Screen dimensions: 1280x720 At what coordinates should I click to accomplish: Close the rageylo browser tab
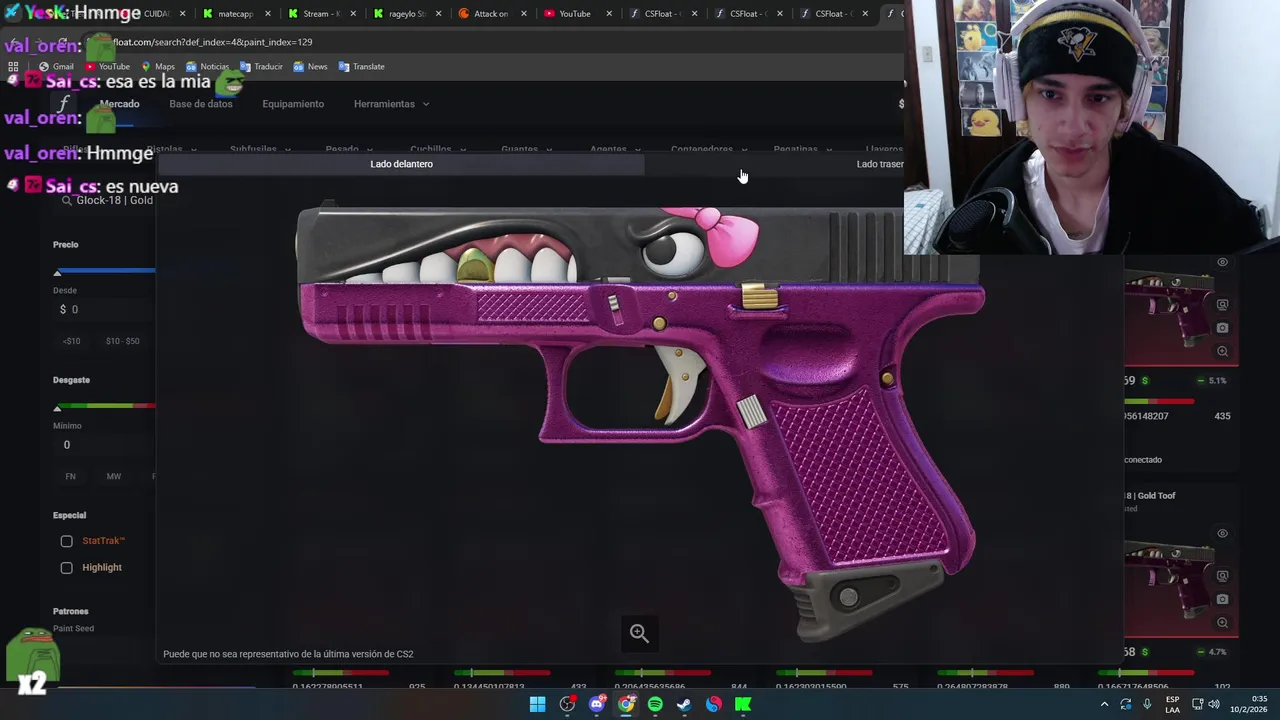438,14
